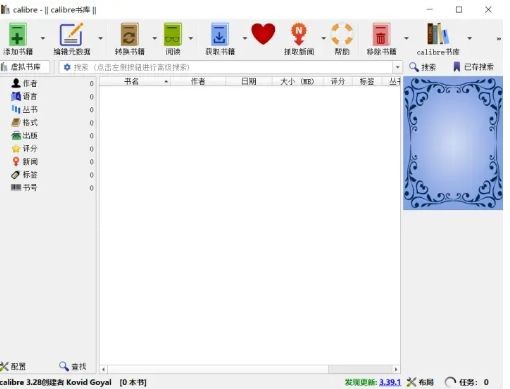
Task: Follow the 3.39.1 update link
Action: tap(390, 382)
